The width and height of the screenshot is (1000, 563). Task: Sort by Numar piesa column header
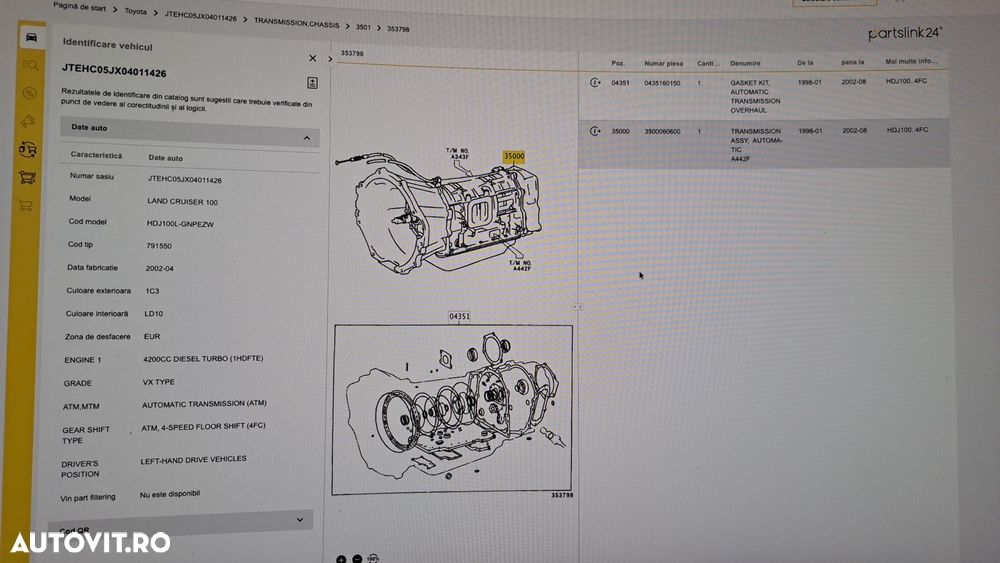point(663,63)
